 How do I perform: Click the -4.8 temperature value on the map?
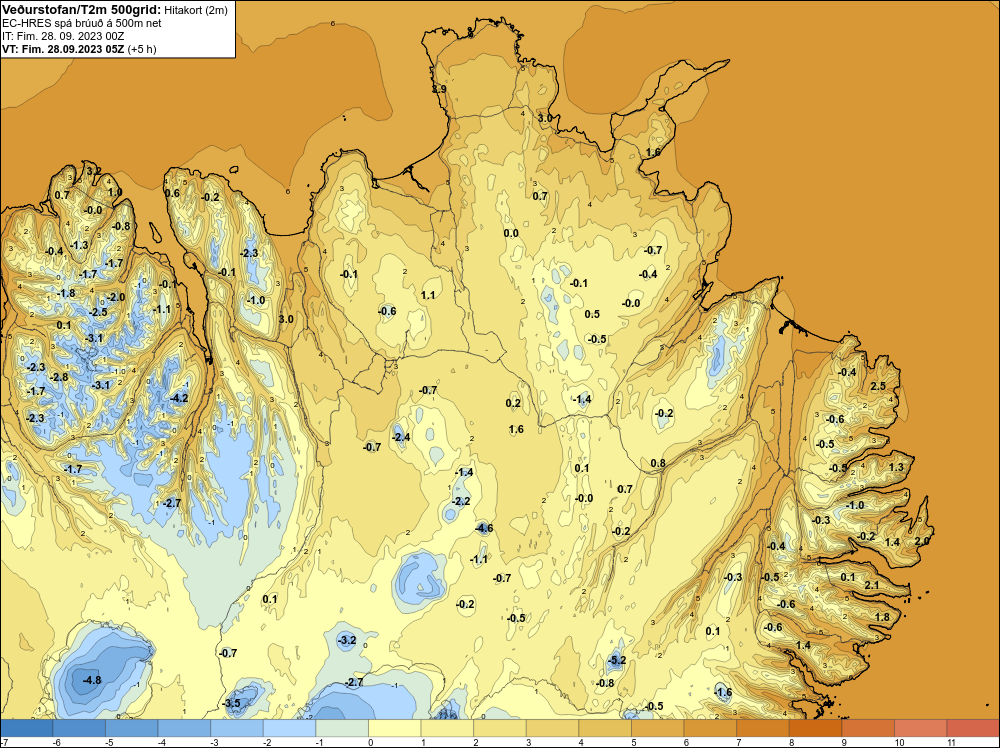pos(92,680)
